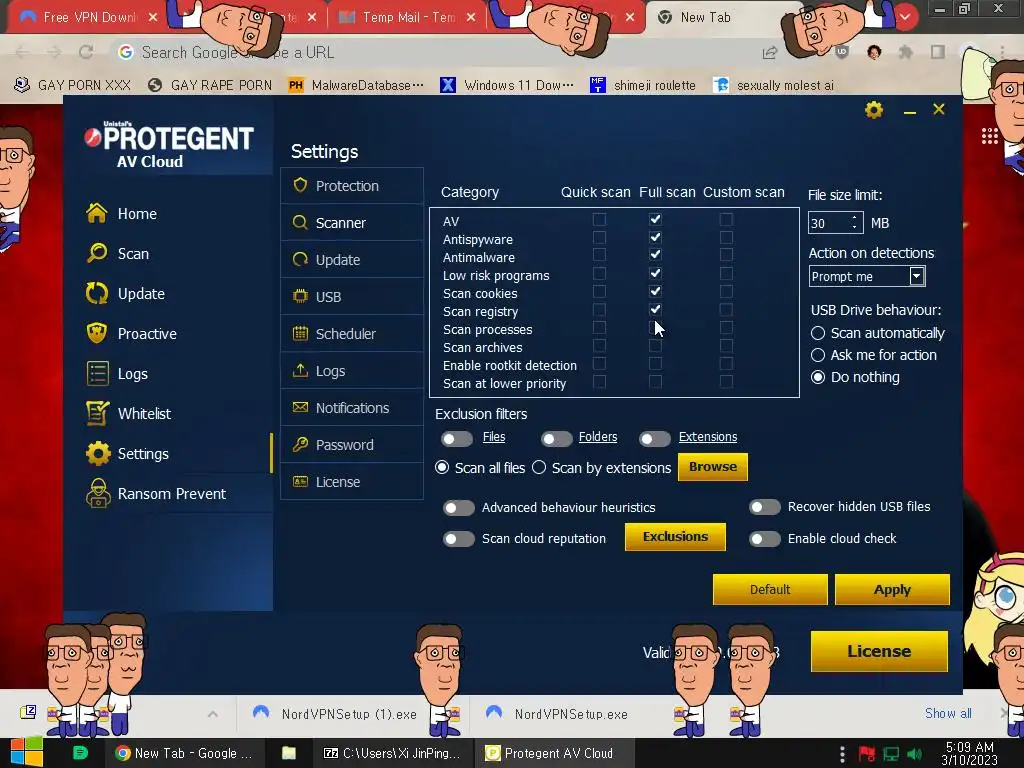Click the Browse button
1024x768 pixels.
[712, 467]
